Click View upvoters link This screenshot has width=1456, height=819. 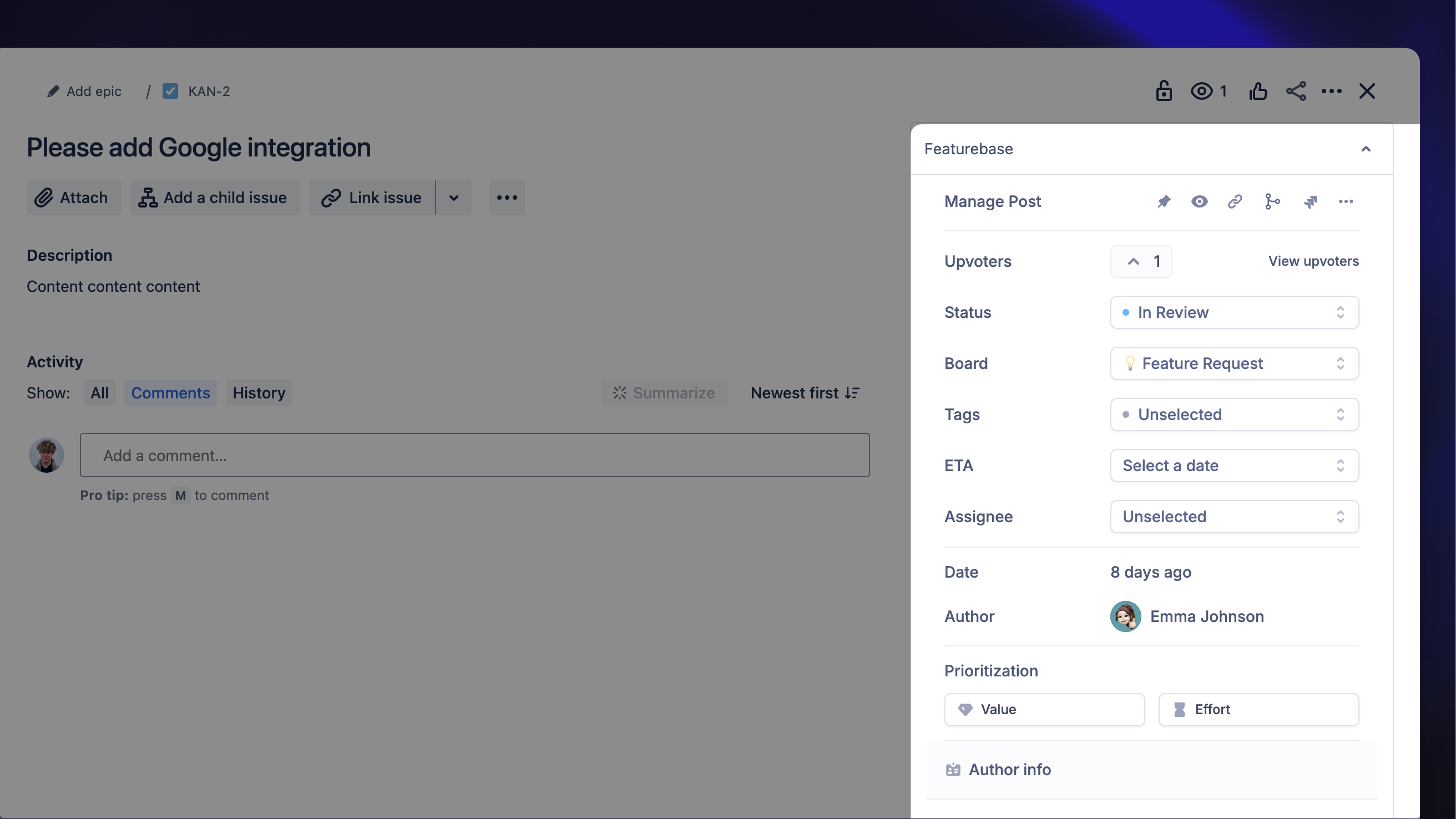point(1313,261)
